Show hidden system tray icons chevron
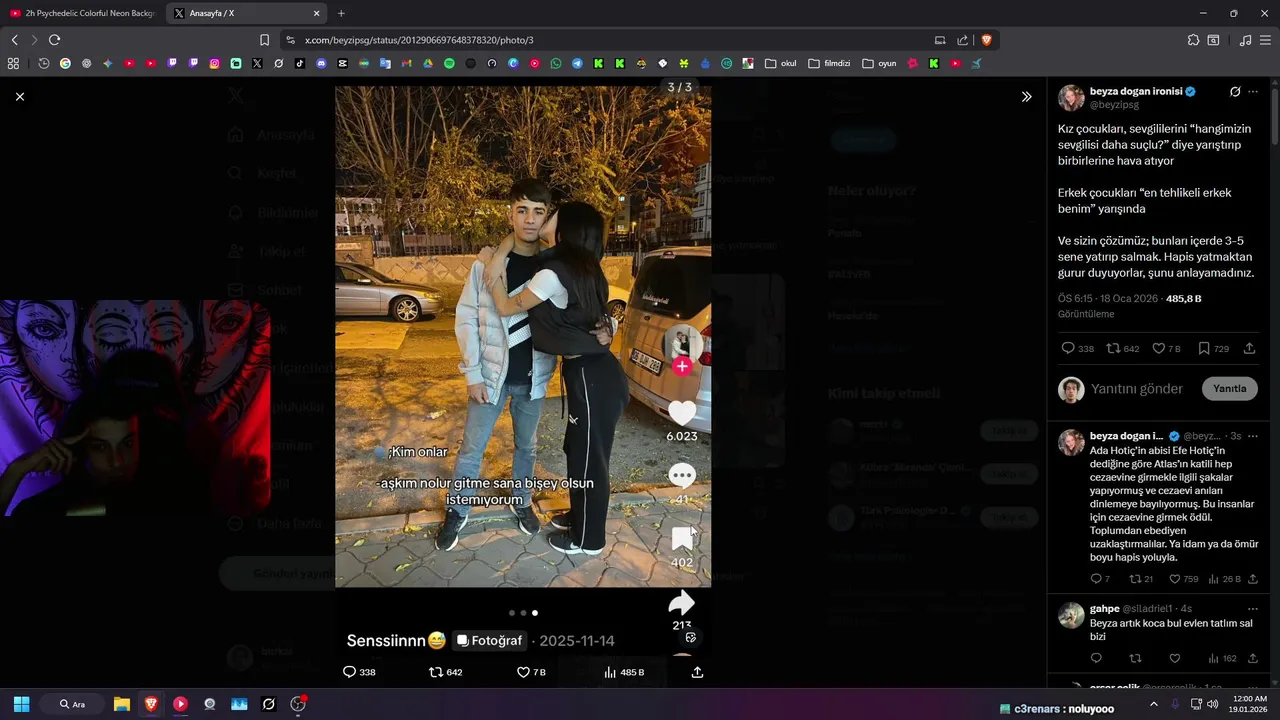Screen dimensions: 1280x720 [1153, 704]
